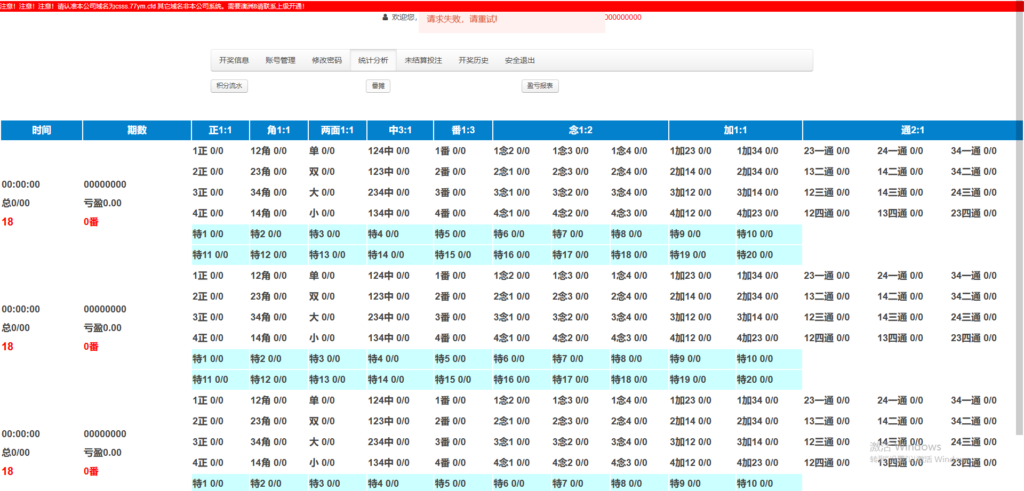Click the 两面1:1 column header
The image size is (1024, 491).
pos(338,131)
